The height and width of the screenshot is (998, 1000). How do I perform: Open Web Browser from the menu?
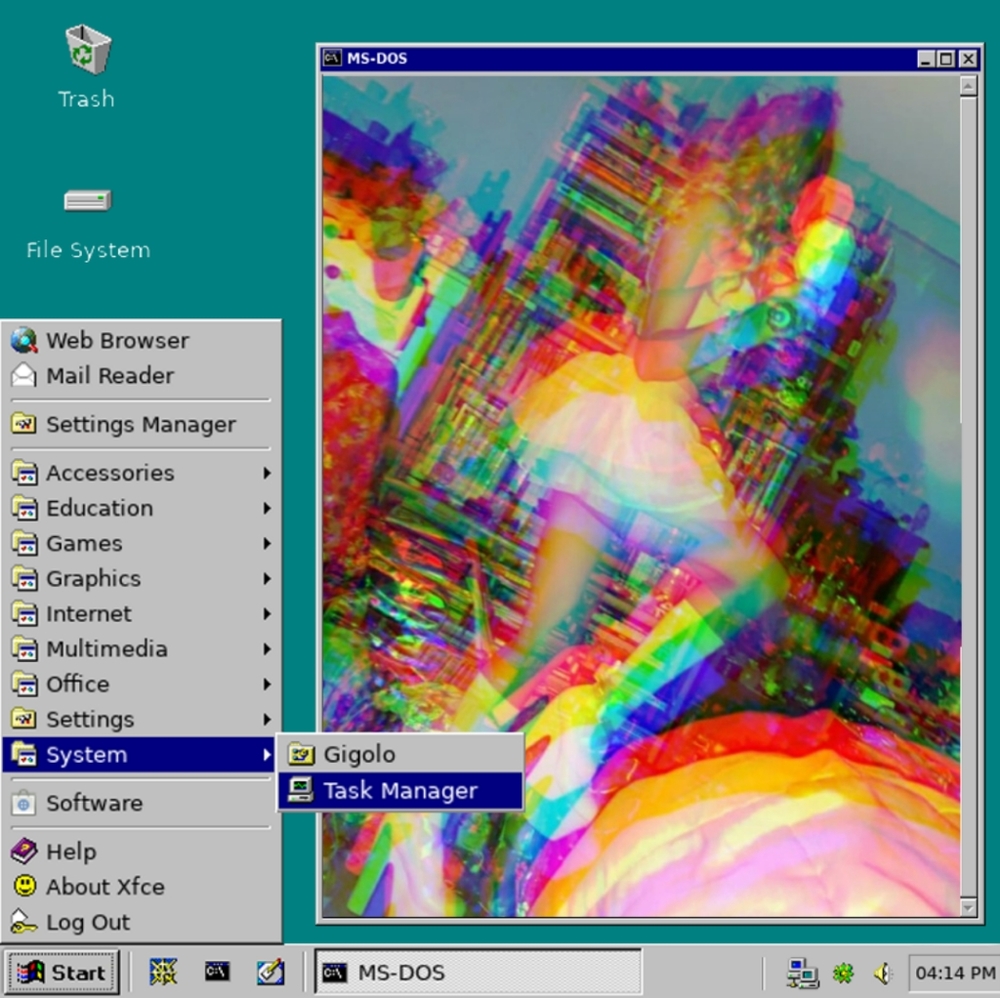pos(141,341)
